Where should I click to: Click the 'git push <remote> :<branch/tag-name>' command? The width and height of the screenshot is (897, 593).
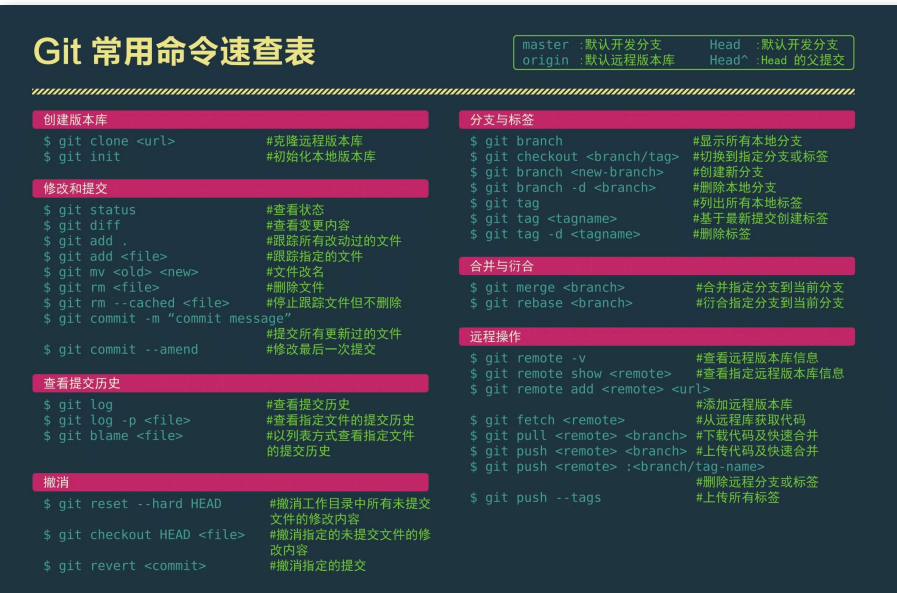[x=617, y=467]
